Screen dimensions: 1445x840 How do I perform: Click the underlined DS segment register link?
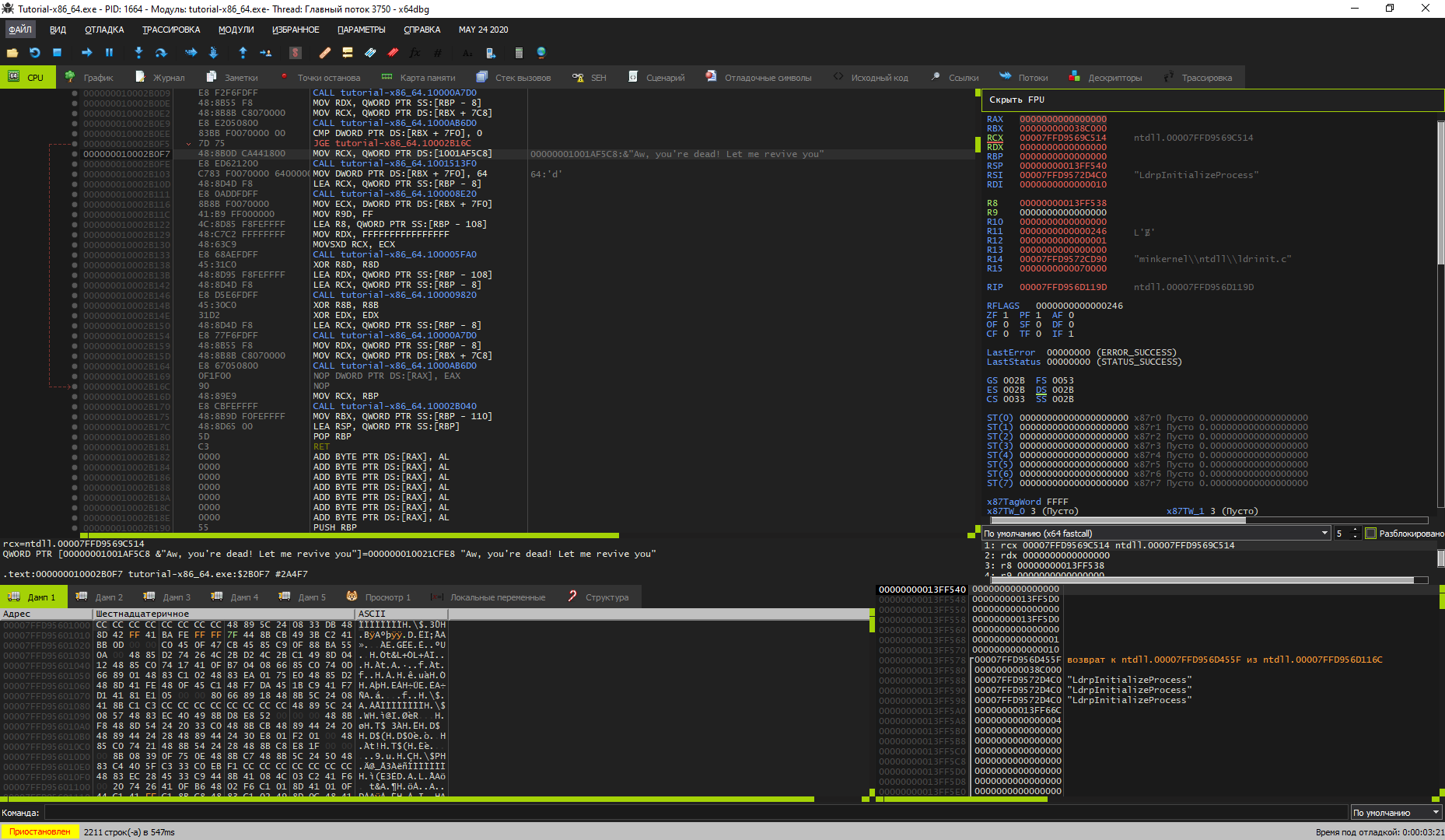click(x=1041, y=390)
